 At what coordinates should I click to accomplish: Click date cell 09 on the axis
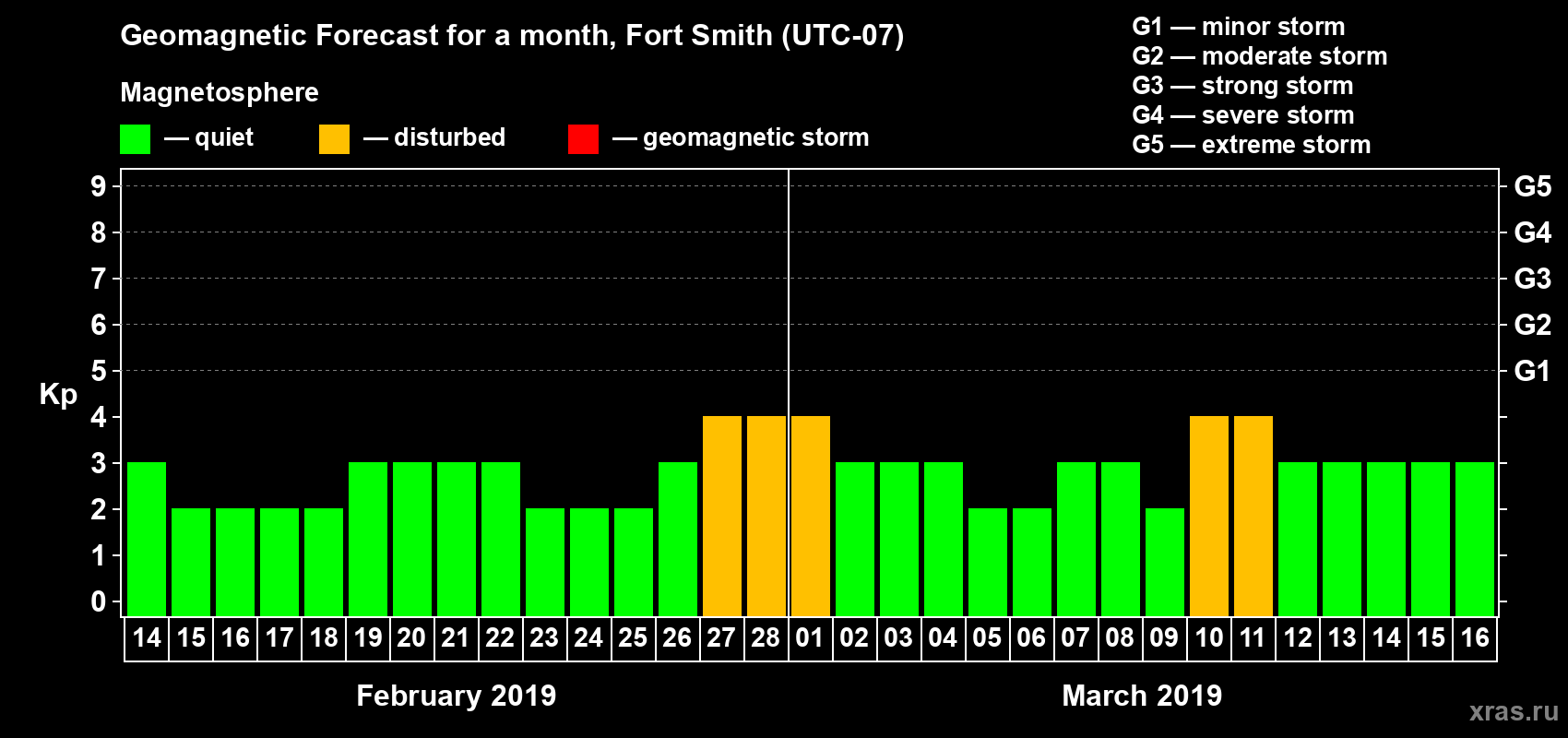pyautogui.click(x=1165, y=638)
